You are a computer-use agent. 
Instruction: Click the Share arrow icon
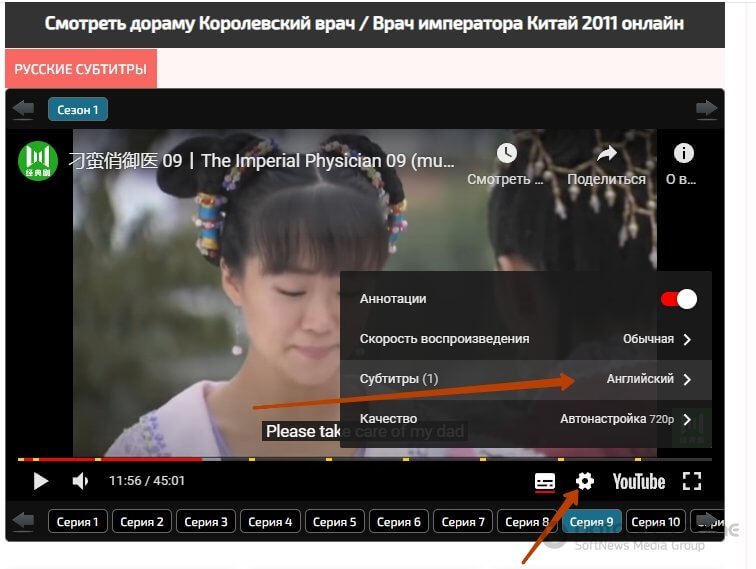click(x=607, y=153)
